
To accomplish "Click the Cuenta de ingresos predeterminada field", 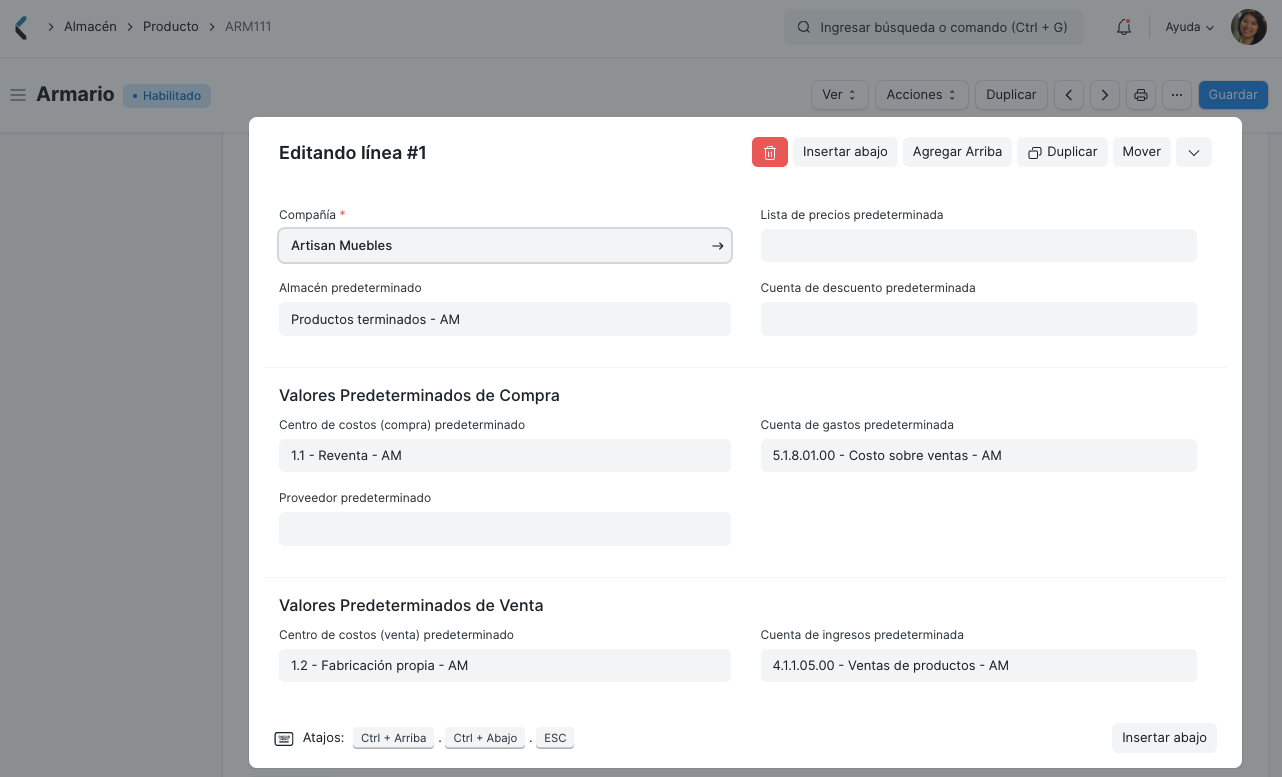I will coord(978,666).
